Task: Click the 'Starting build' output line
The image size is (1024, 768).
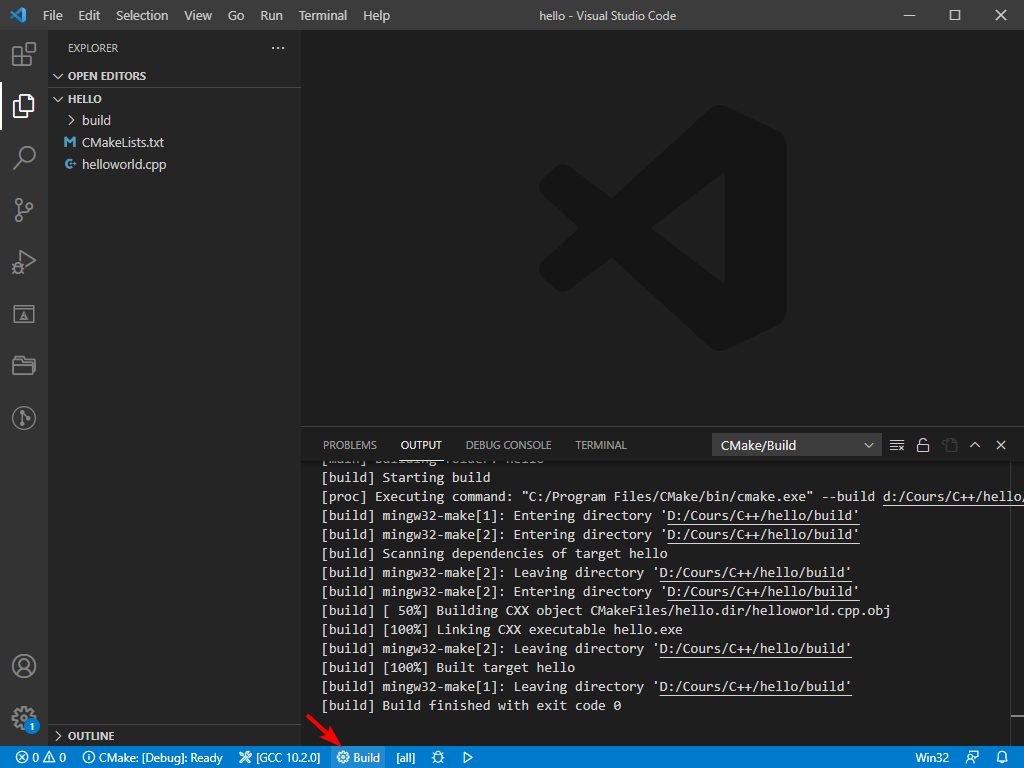Action: pos(406,477)
